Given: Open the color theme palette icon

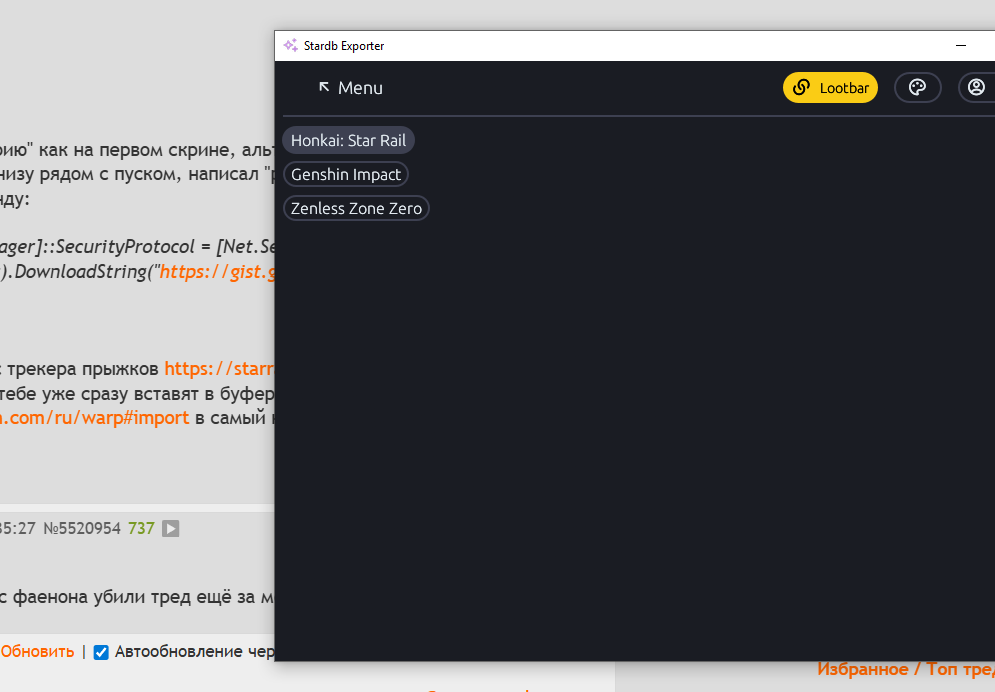Looking at the screenshot, I should (917, 88).
